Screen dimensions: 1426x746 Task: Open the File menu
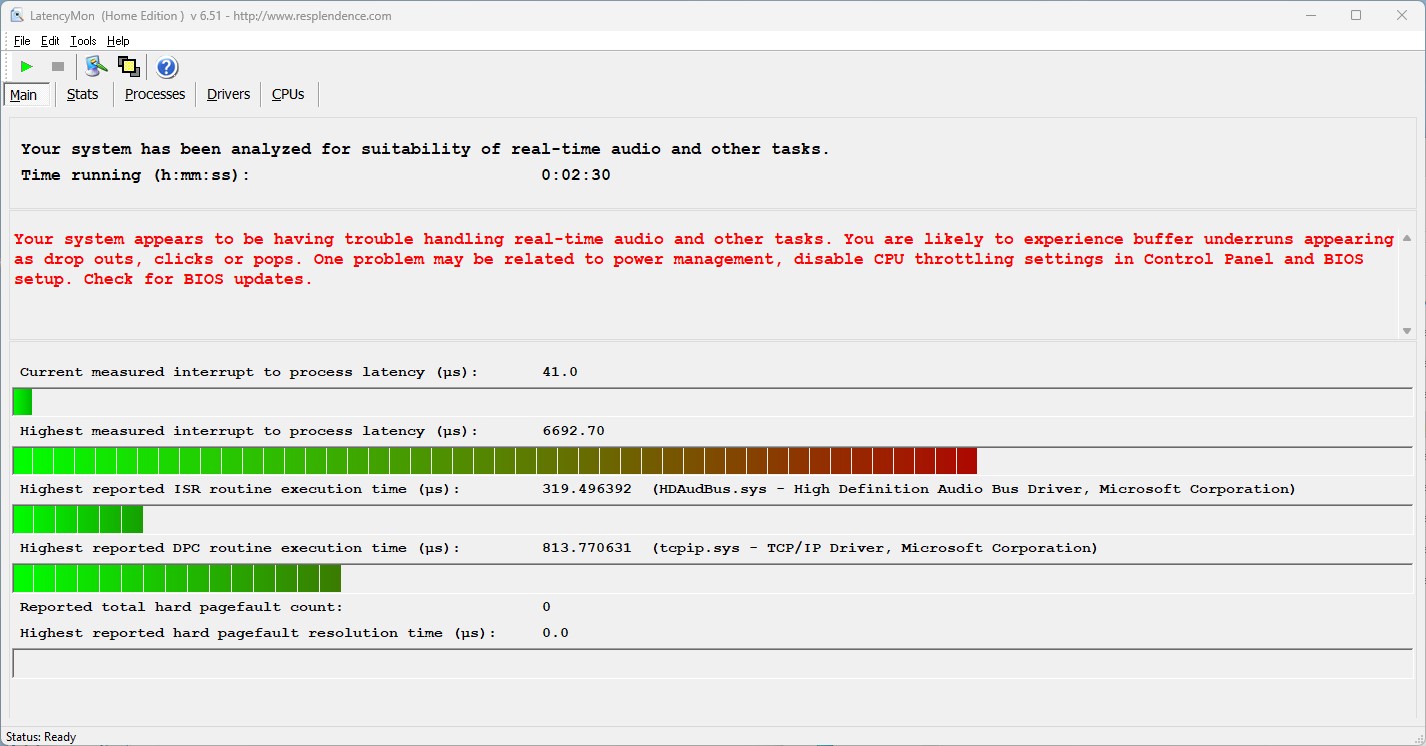(22, 41)
